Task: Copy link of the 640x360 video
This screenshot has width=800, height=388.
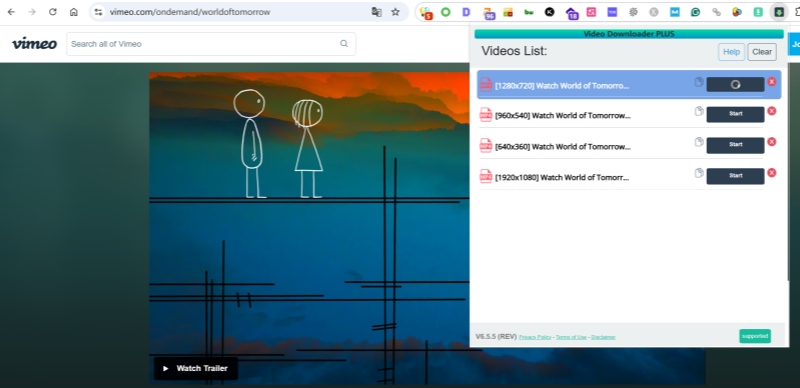Action: [699, 142]
